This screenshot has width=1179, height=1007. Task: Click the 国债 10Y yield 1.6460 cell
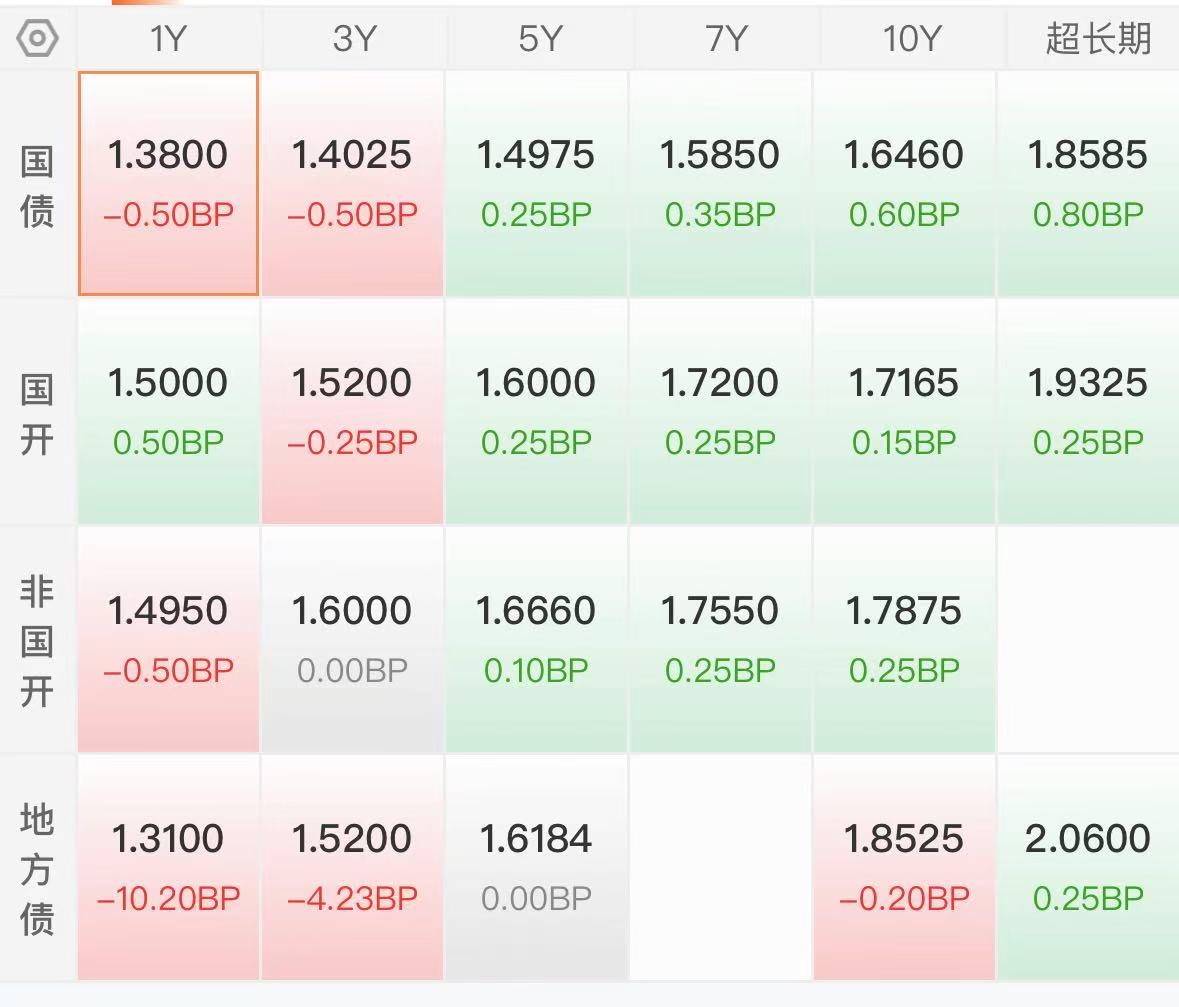[x=904, y=184]
